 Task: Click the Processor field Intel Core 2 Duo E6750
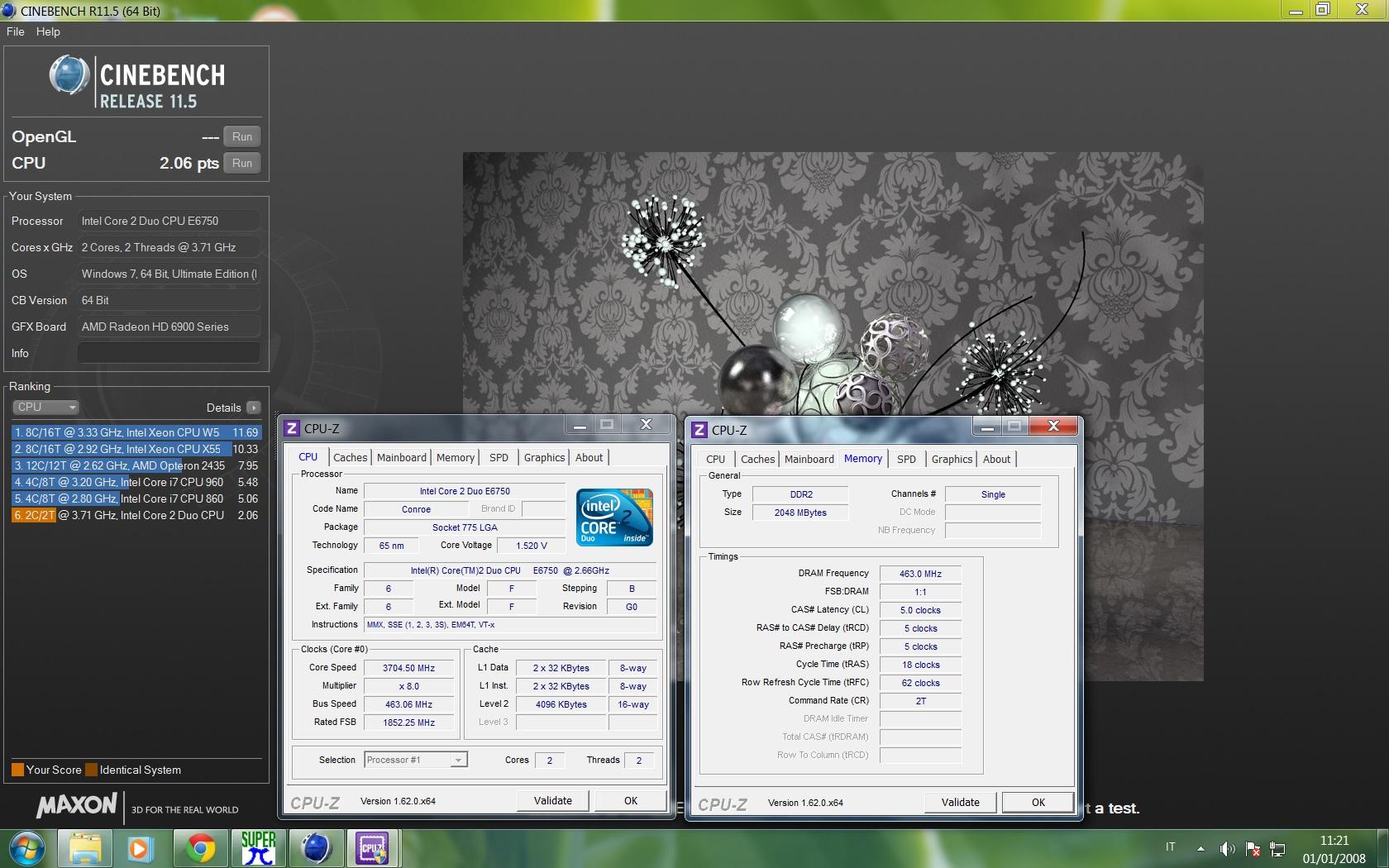click(x=169, y=221)
